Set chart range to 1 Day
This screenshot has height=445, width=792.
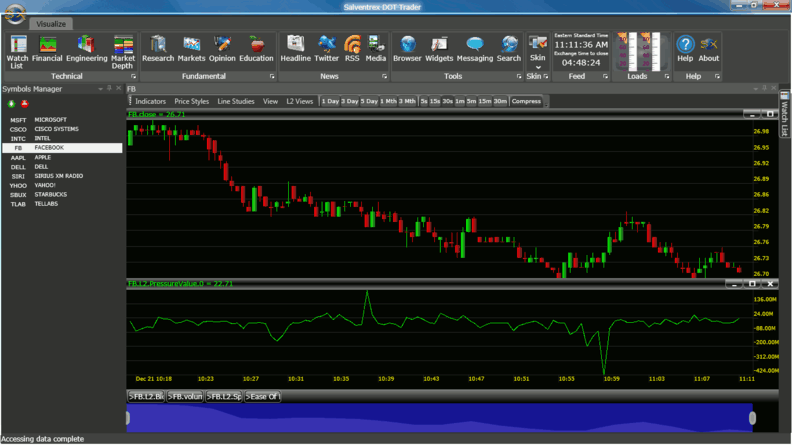pos(330,102)
